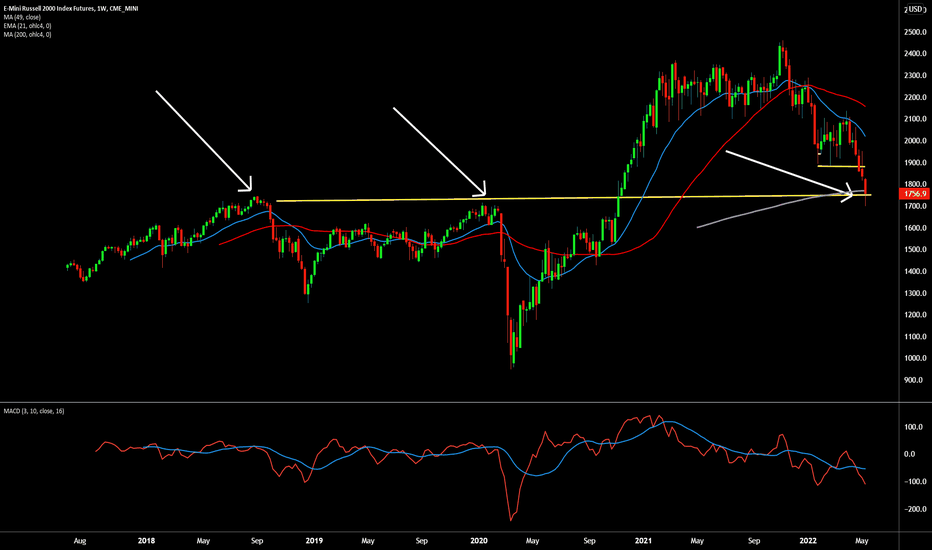Screen dimensions: 932x550
Task: Click the 2018 label on time axis
Action: [146, 541]
